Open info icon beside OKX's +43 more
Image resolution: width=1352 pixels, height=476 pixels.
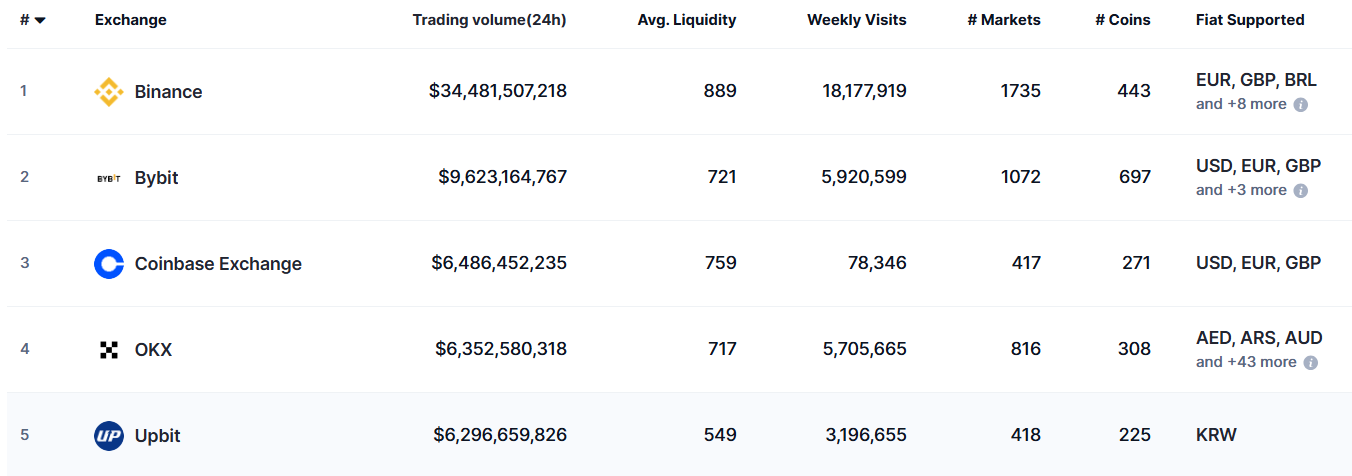(1311, 363)
